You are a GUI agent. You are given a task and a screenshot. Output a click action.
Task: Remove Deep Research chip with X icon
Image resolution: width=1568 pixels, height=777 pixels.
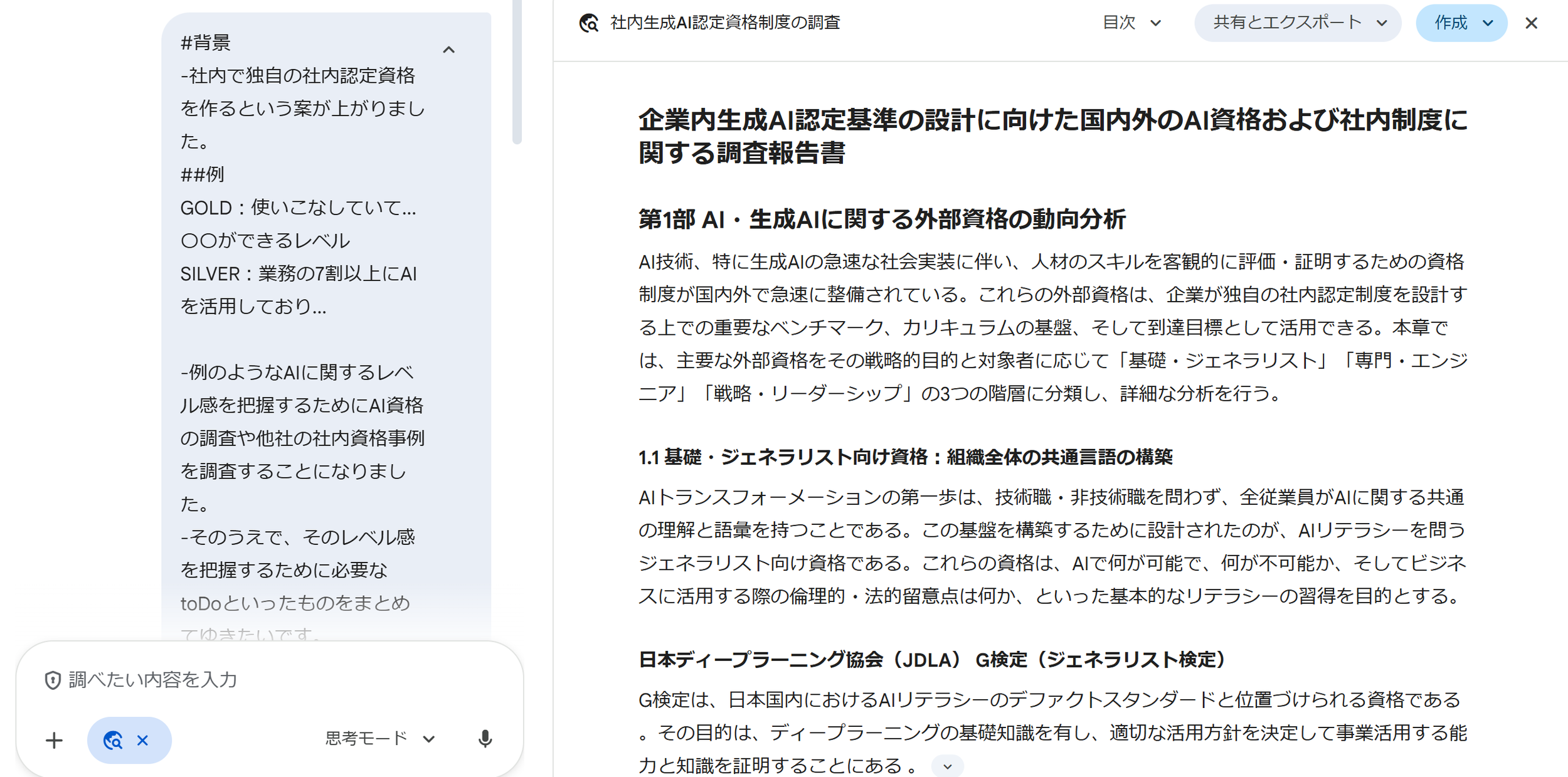coord(143,741)
